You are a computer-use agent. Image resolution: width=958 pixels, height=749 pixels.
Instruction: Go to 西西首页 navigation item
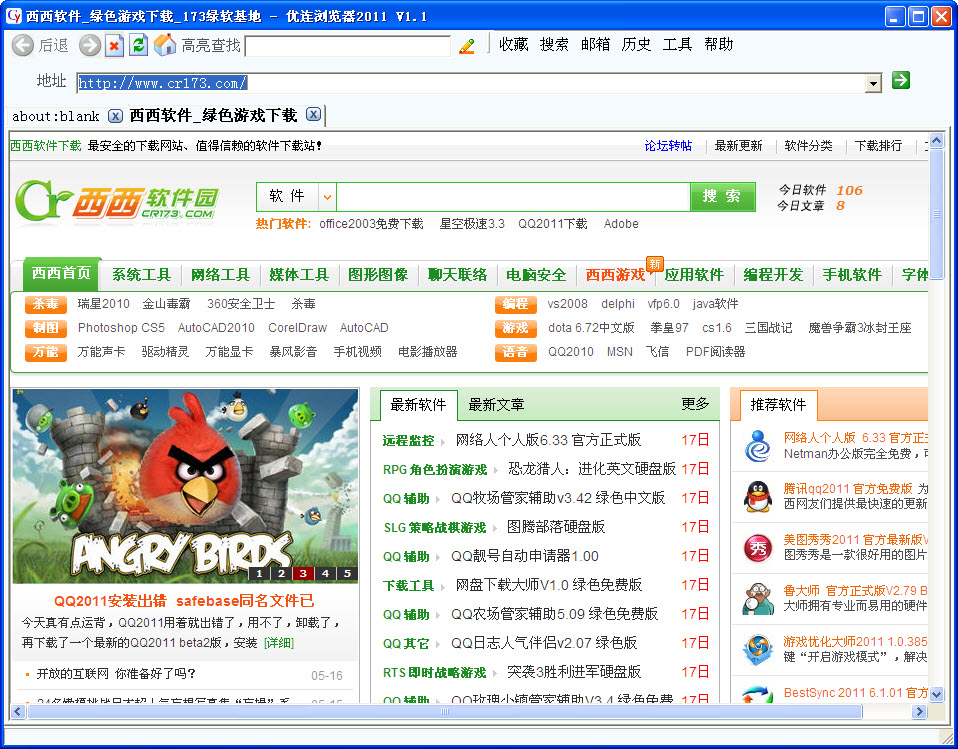click(x=61, y=273)
